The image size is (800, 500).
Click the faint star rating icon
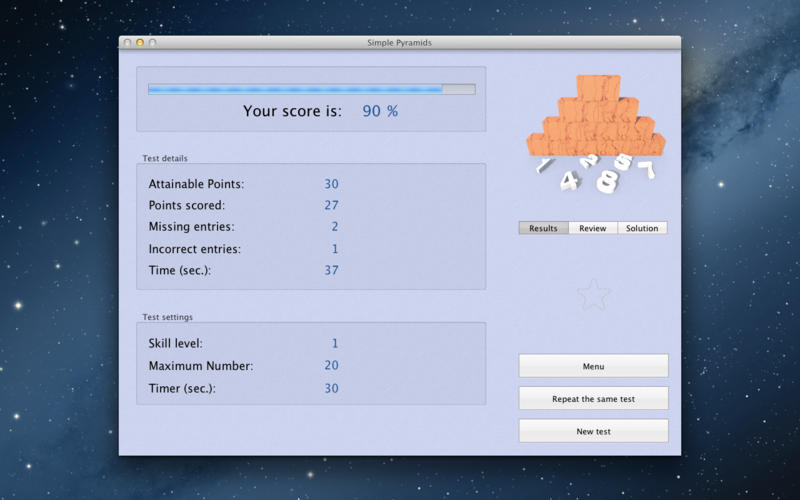pos(593,294)
